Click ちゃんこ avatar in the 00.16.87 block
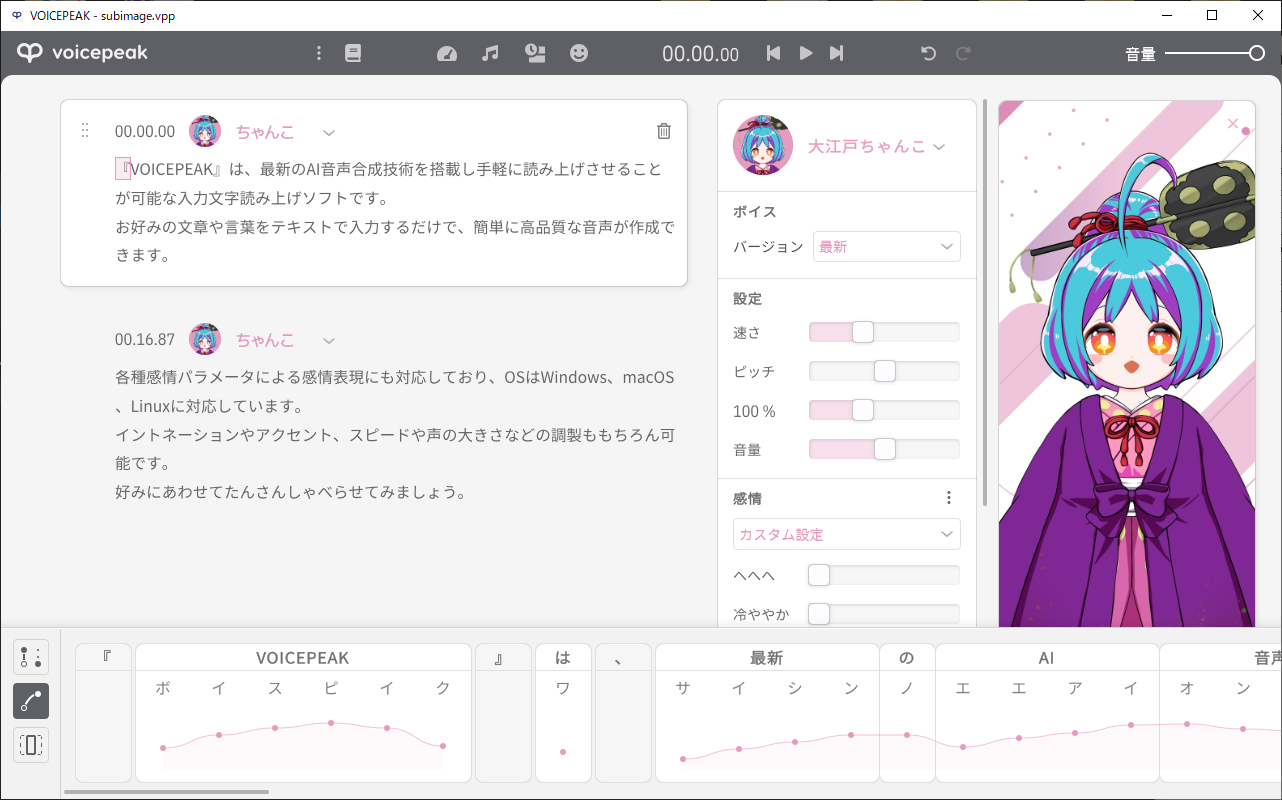This screenshot has height=800, width=1282. [x=205, y=339]
